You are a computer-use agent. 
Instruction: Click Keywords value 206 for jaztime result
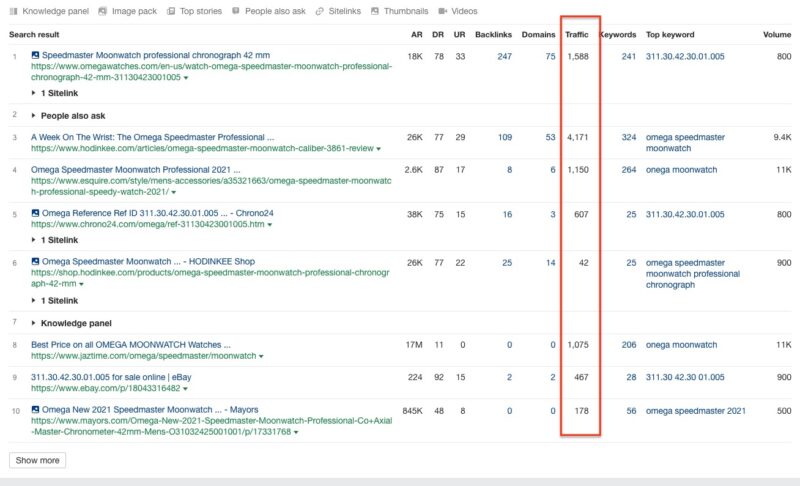pyautogui.click(x=629, y=345)
